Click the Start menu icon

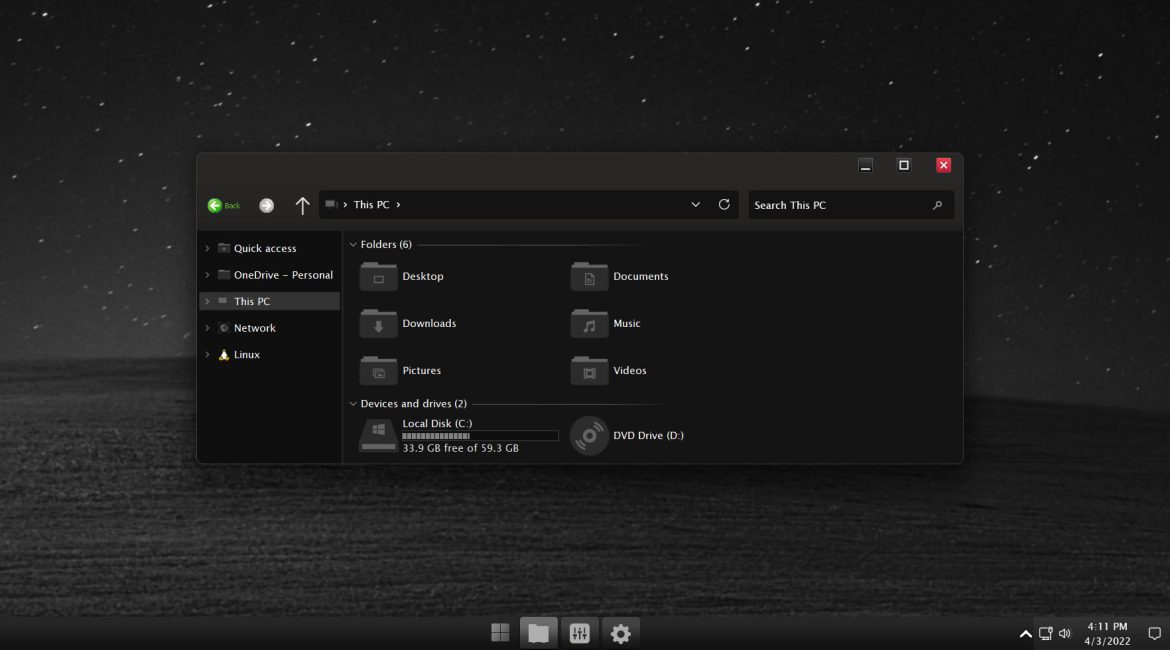pyautogui.click(x=500, y=632)
